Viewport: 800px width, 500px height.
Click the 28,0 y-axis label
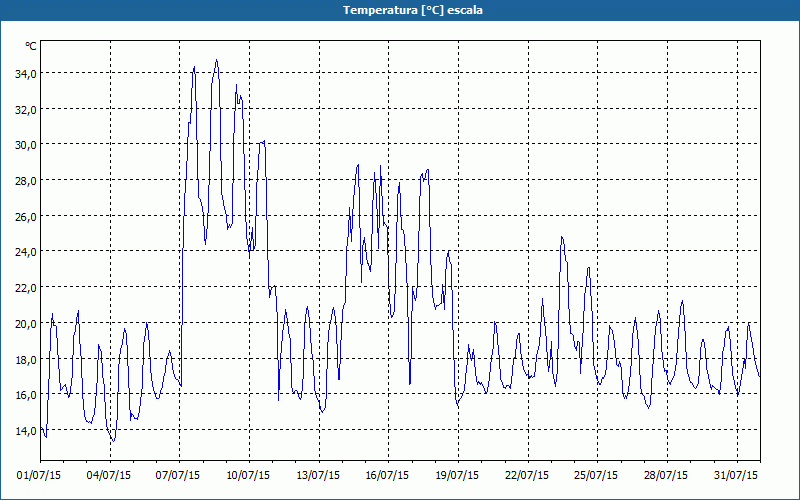pyautogui.click(x=26, y=181)
